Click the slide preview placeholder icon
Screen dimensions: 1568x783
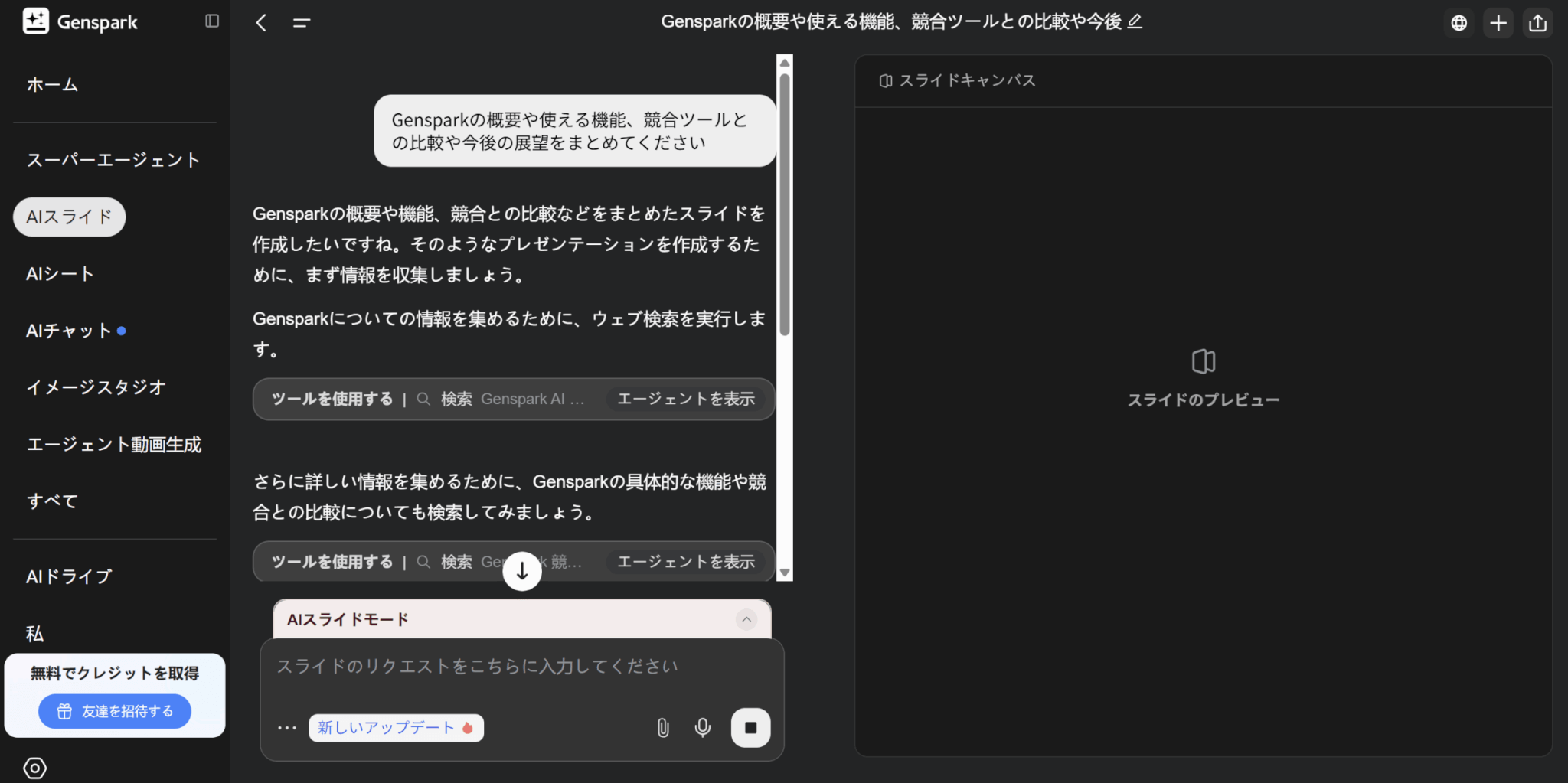pos(1204,361)
